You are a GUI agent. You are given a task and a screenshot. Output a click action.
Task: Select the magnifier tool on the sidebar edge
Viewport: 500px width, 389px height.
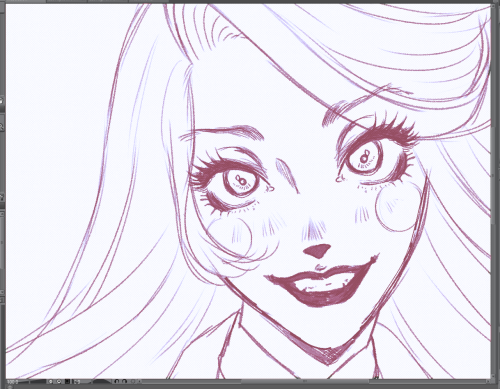point(2,127)
